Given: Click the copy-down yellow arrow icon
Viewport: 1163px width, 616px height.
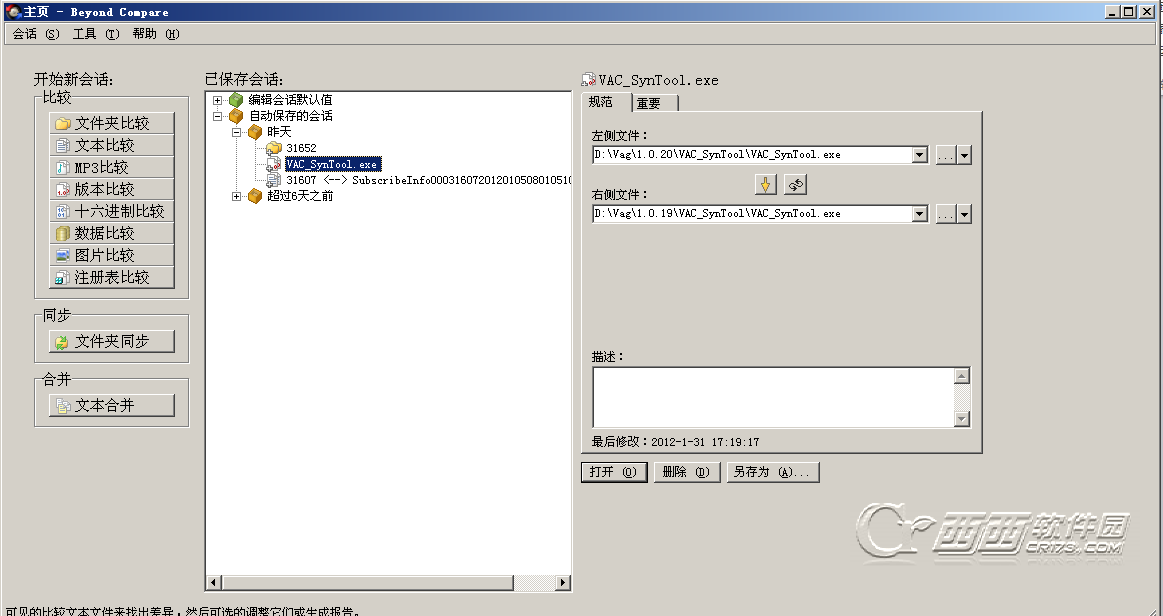Looking at the screenshot, I should pyautogui.click(x=765, y=185).
